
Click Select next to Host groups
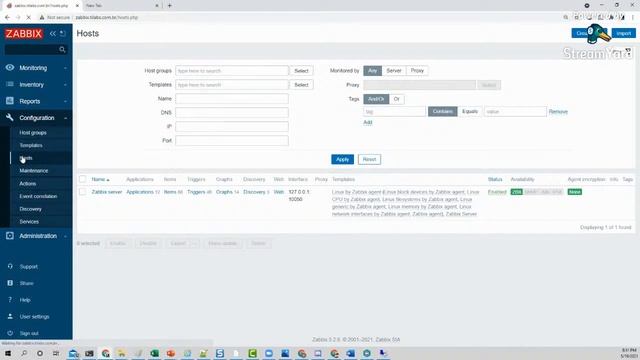coord(301,71)
